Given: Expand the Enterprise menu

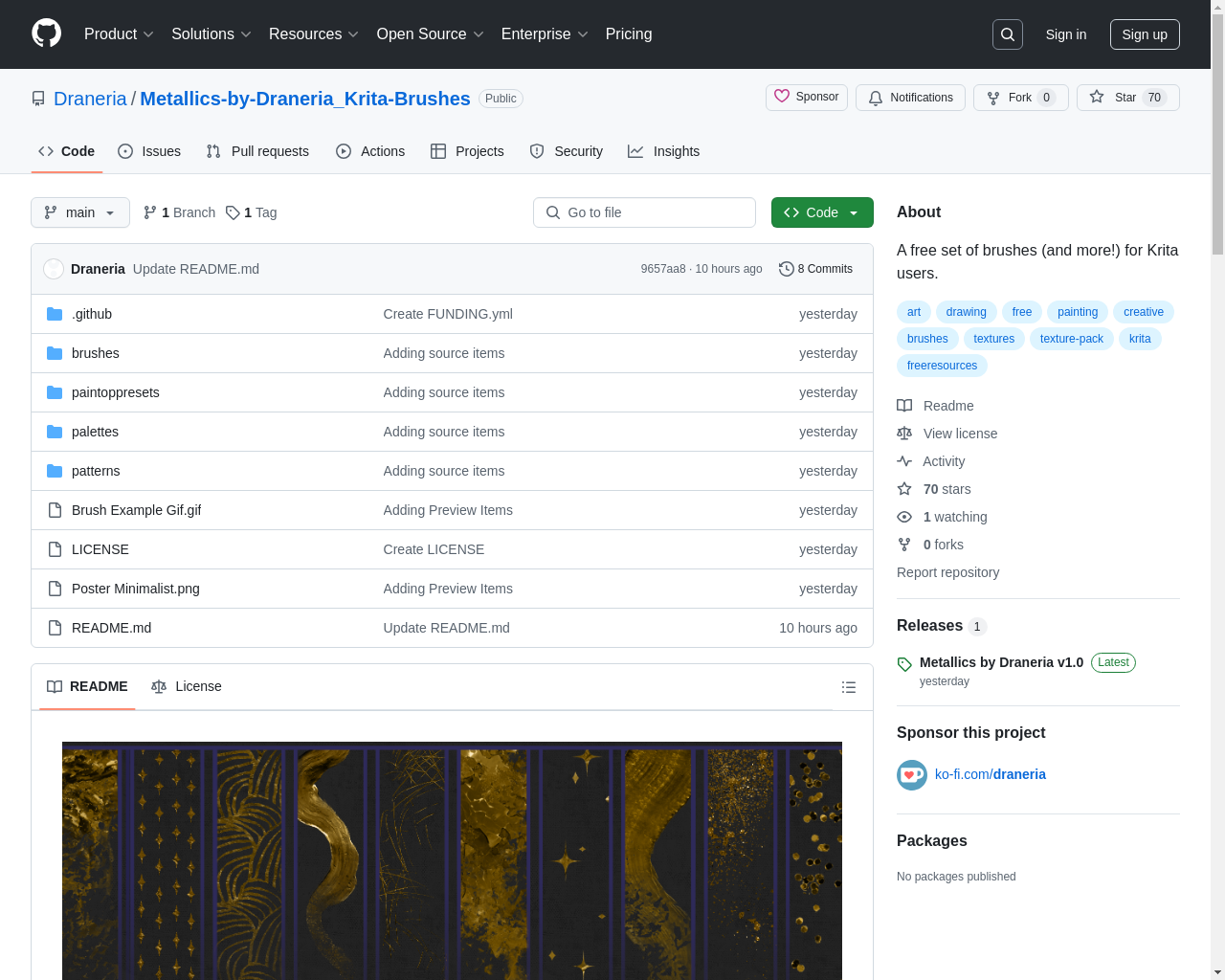Looking at the screenshot, I should coord(545,34).
